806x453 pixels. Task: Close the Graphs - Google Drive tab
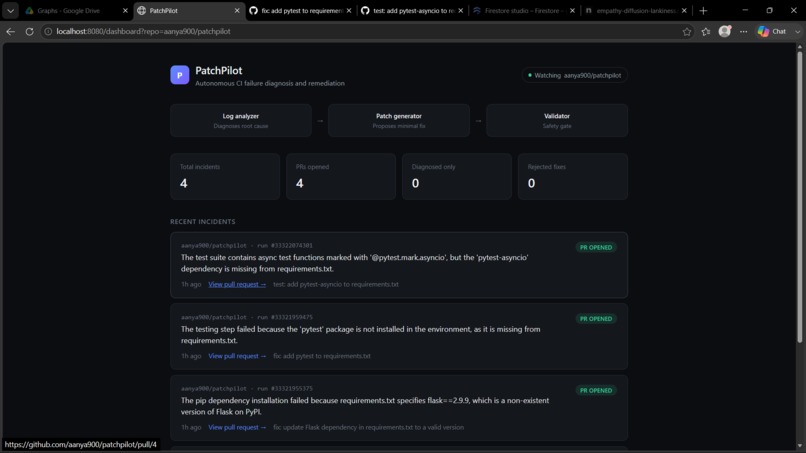click(x=125, y=10)
